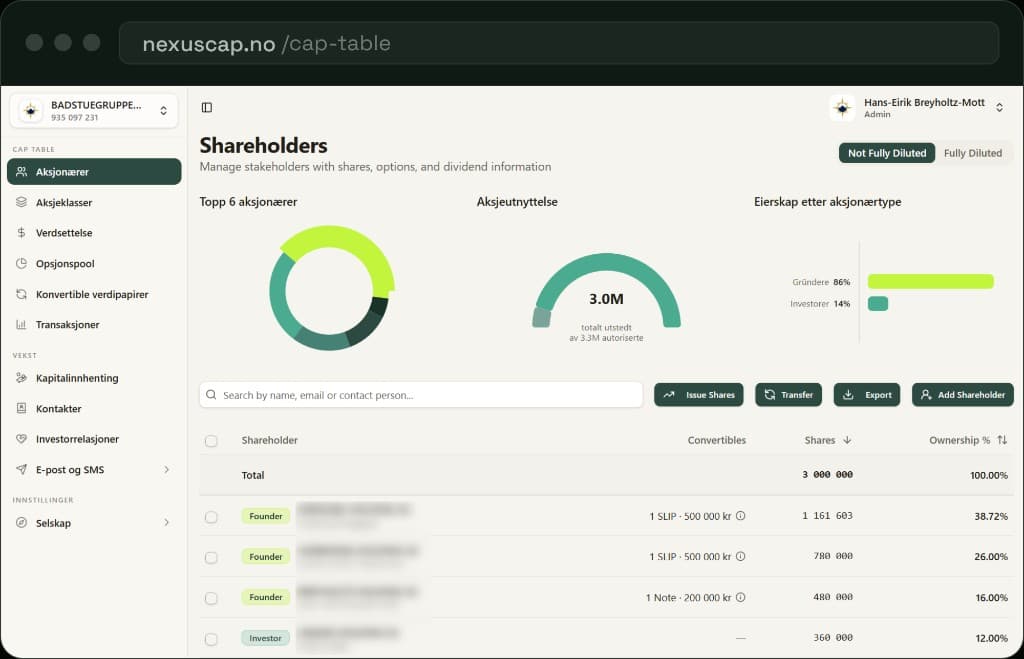The height and width of the screenshot is (659, 1024).
Task: Collapse sidebar using the panel toggle icon
Action: 206,107
